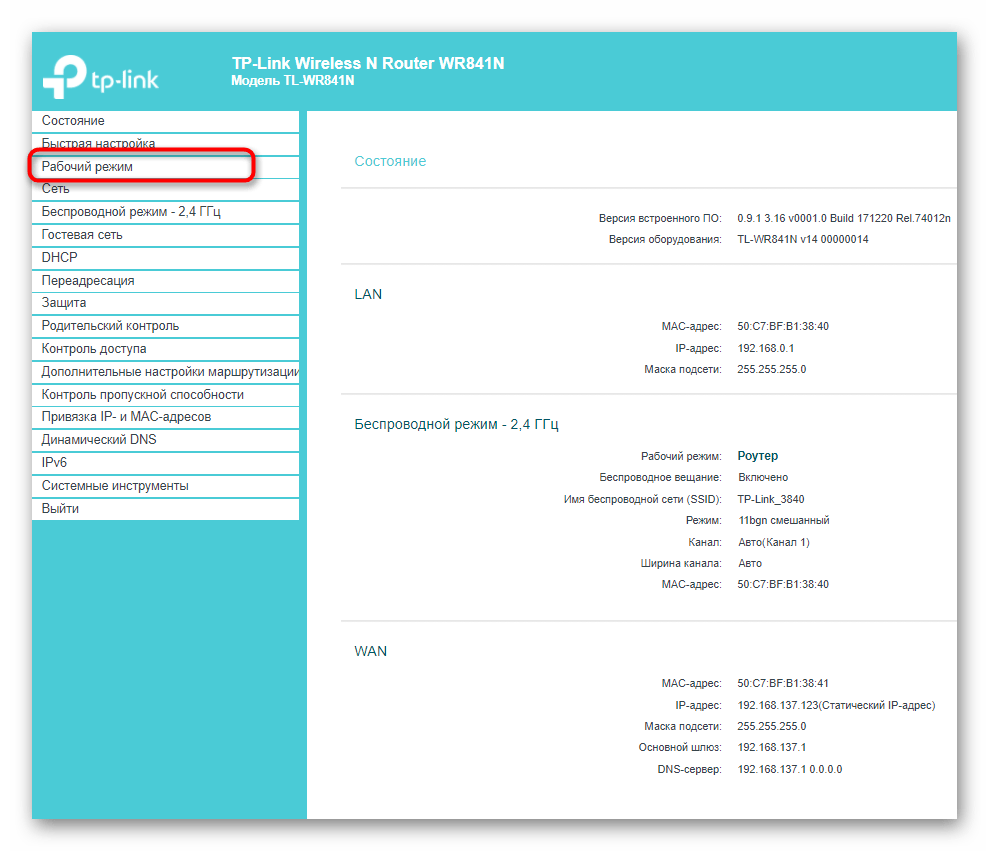
Task: Click WAN IP 192.168.137.123 value
Action: pos(836,706)
